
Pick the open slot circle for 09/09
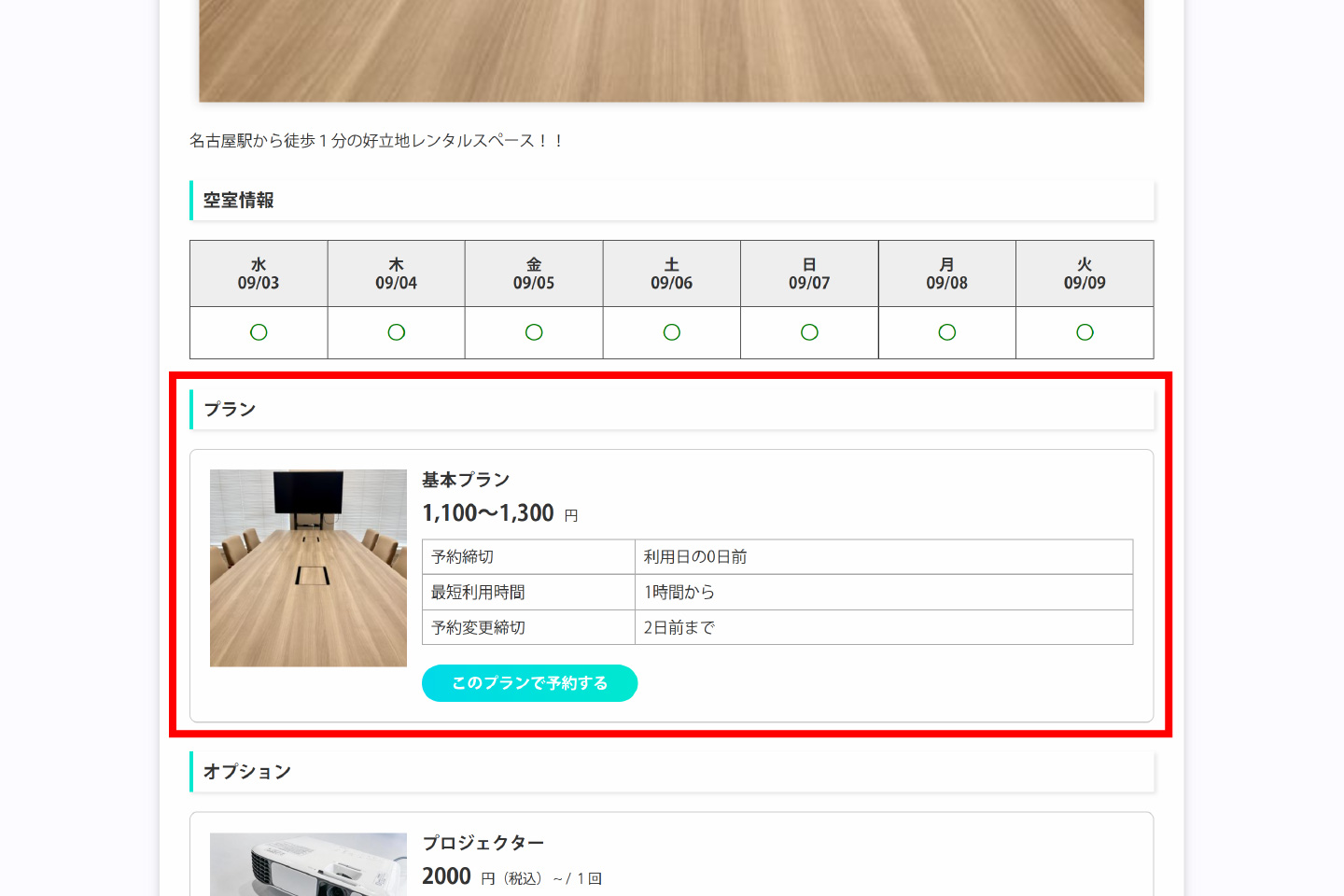coord(1085,332)
